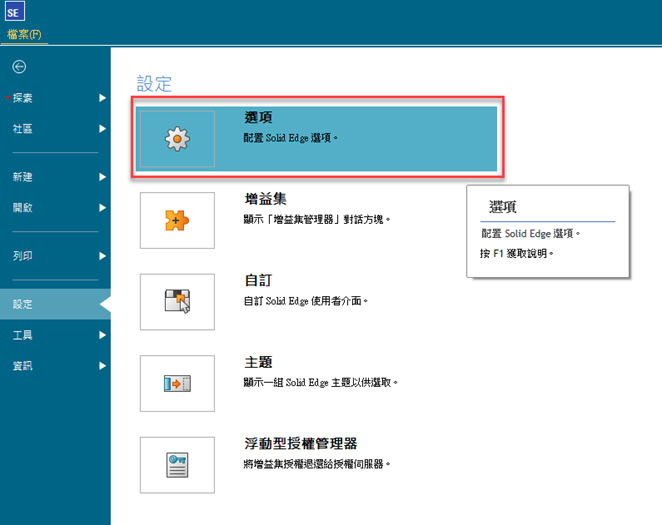Expand the 社區 submenu arrow
The height and width of the screenshot is (525, 662).
[102, 129]
